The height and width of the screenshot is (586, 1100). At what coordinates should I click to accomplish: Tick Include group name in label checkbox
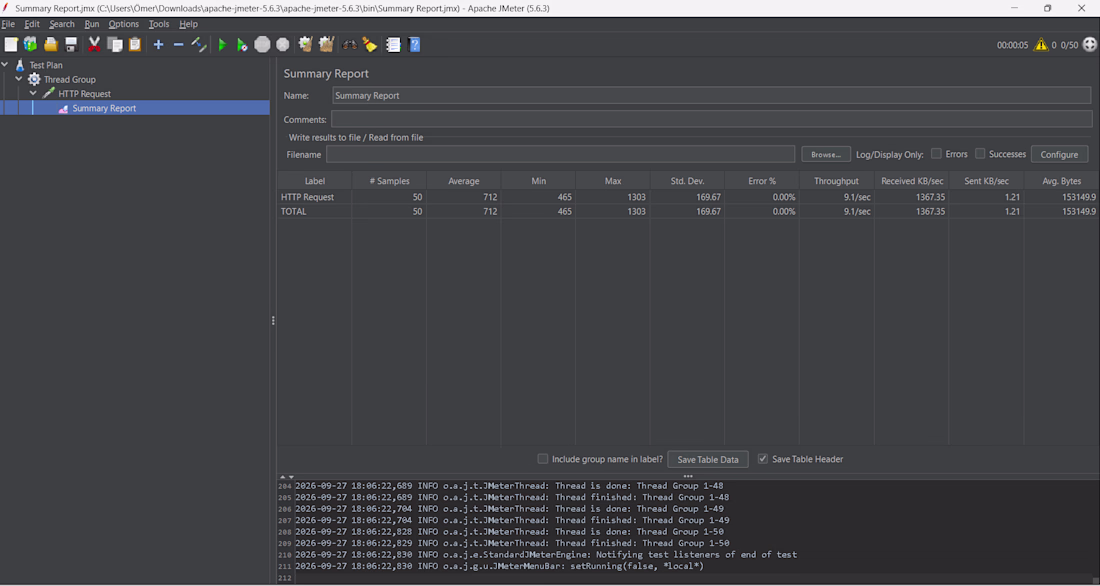click(x=542, y=459)
